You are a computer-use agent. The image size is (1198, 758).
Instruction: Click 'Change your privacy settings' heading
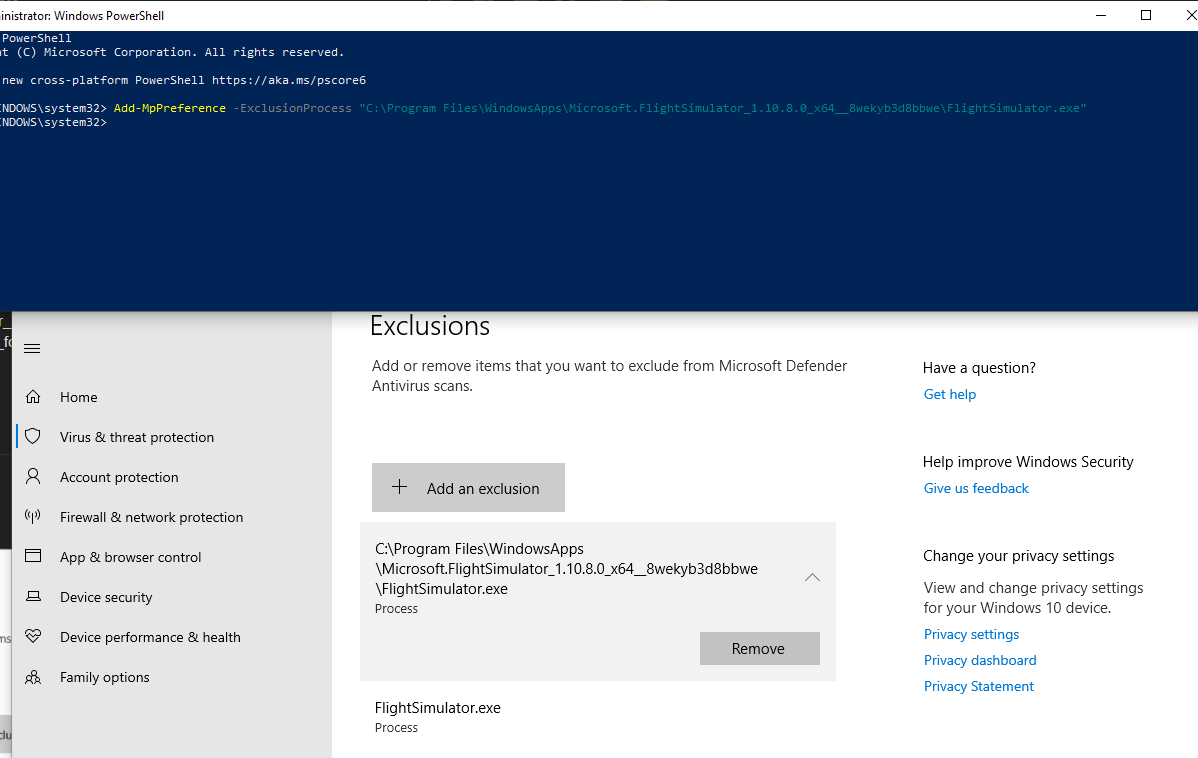coord(1018,556)
